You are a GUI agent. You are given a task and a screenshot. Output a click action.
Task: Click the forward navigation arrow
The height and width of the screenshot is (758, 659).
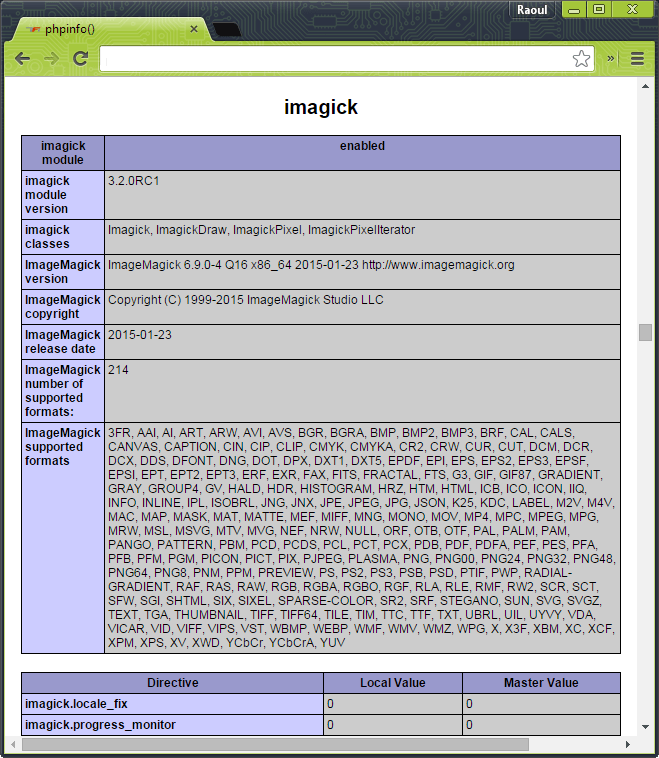[x=51, y=59]
